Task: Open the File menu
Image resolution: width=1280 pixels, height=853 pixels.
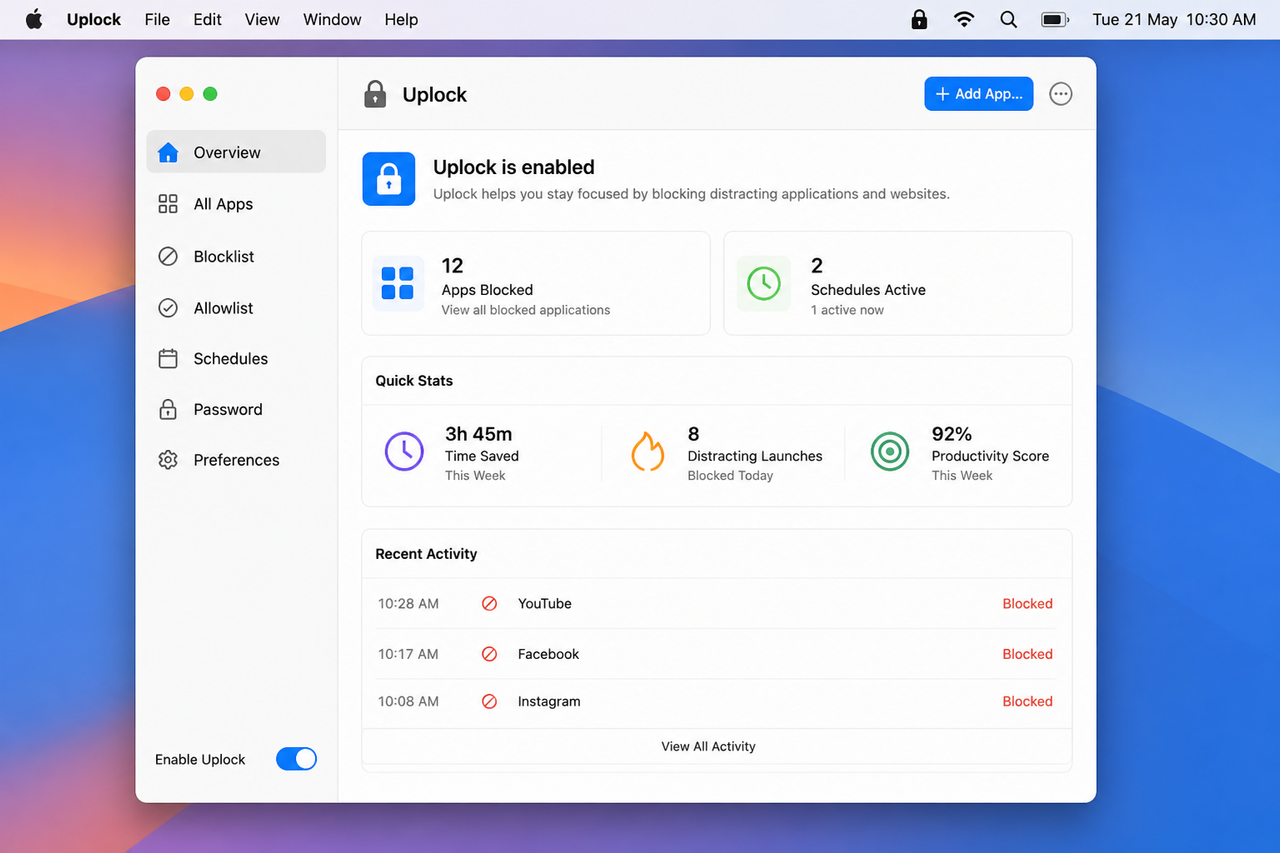Action: (x=157, y=19)
